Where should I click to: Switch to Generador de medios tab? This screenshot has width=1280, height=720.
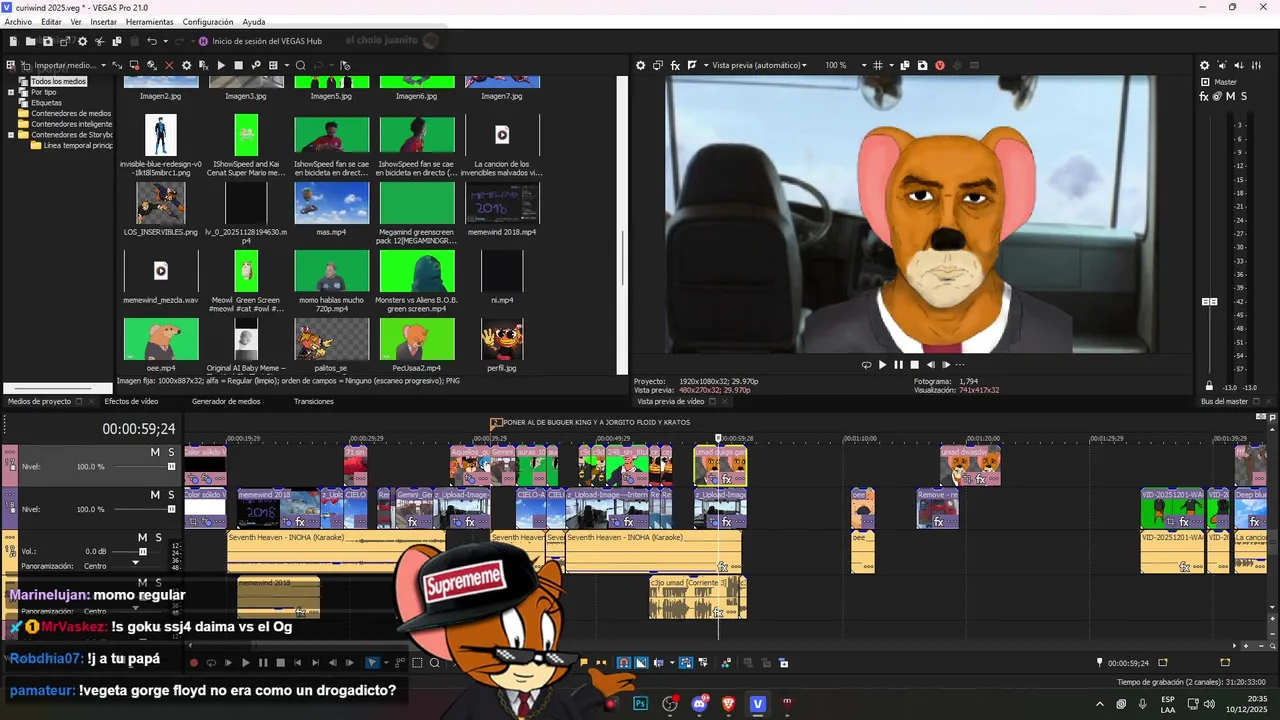(226, 401)
